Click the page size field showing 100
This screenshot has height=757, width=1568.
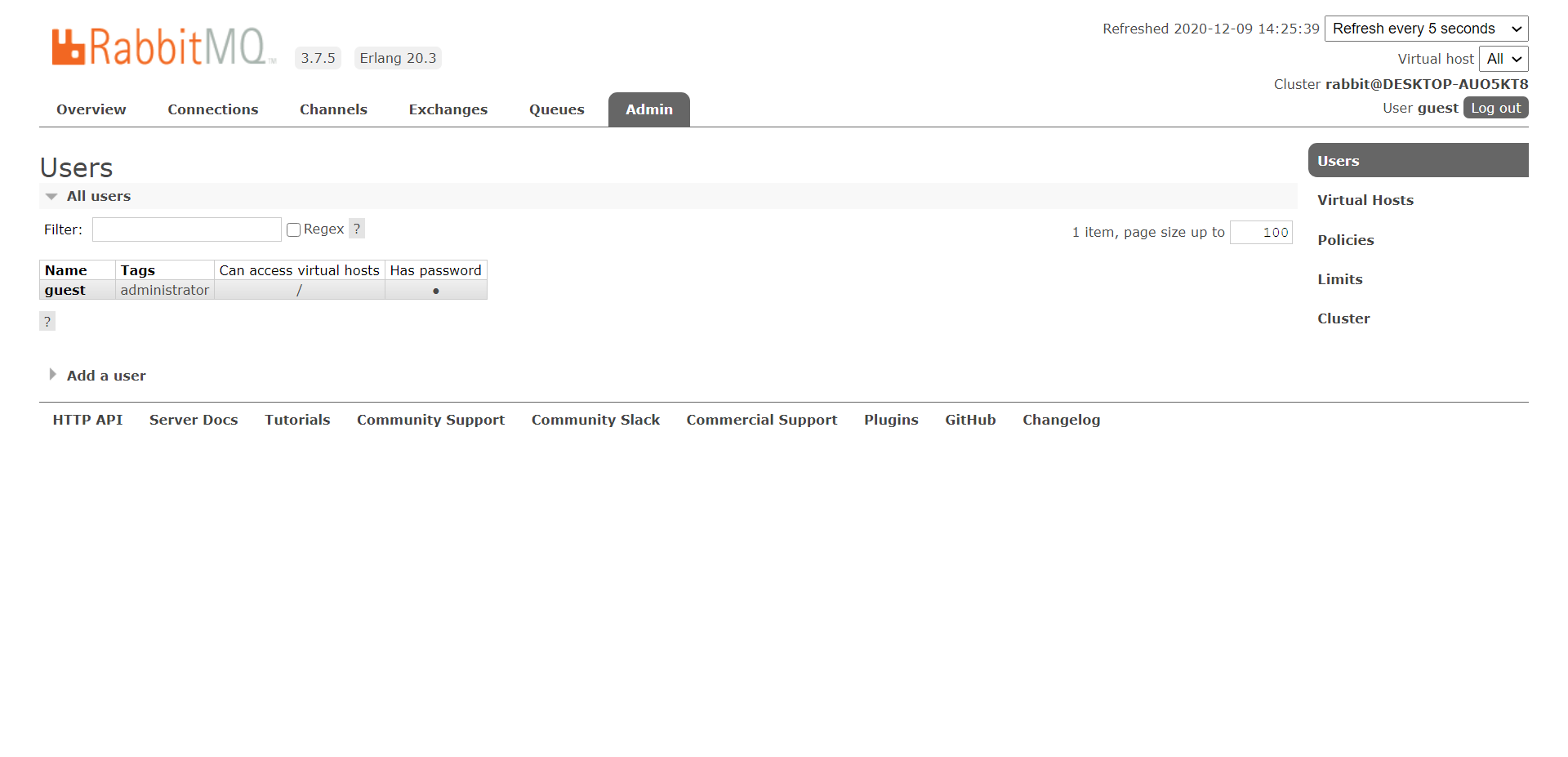[1261, 233]
